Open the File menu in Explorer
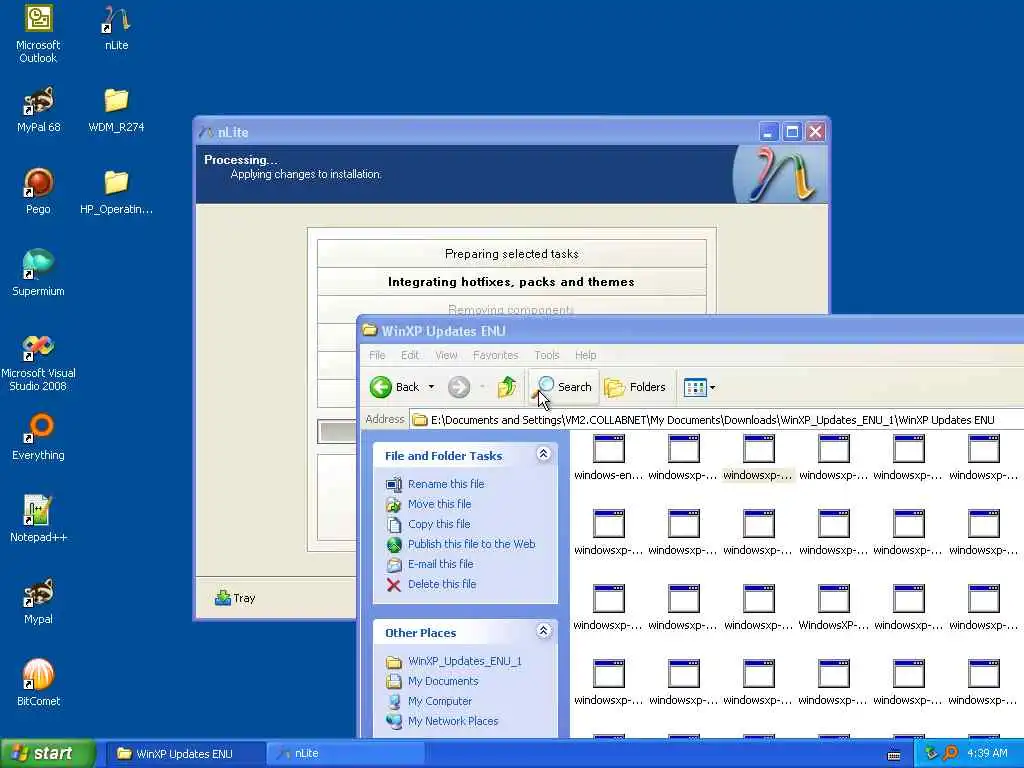Screen dimensions: 1024x768 click(x=377, y=355)
